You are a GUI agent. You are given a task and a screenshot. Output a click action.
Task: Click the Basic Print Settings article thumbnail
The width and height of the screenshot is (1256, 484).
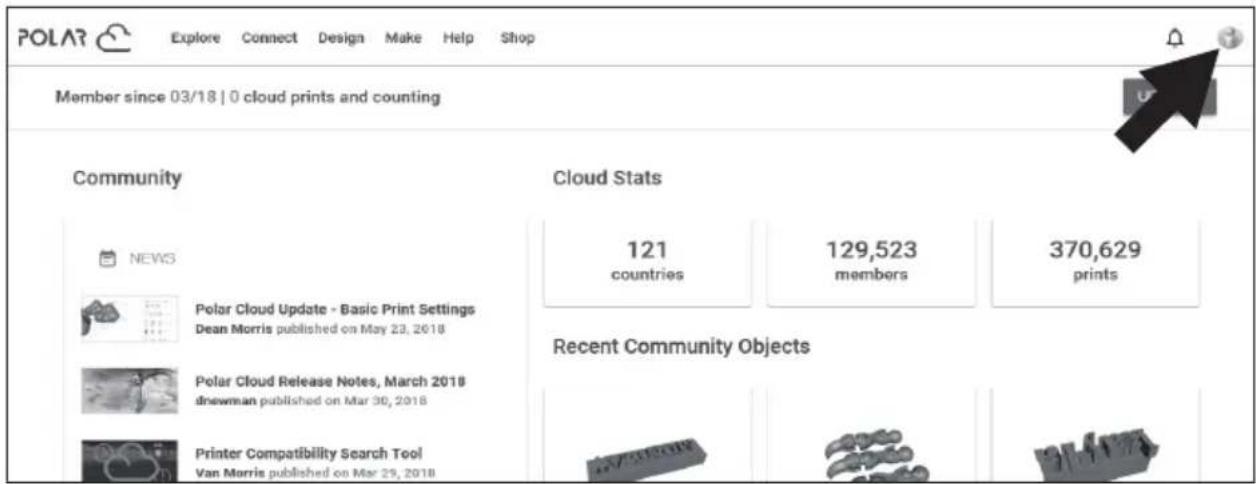[129, 319]
